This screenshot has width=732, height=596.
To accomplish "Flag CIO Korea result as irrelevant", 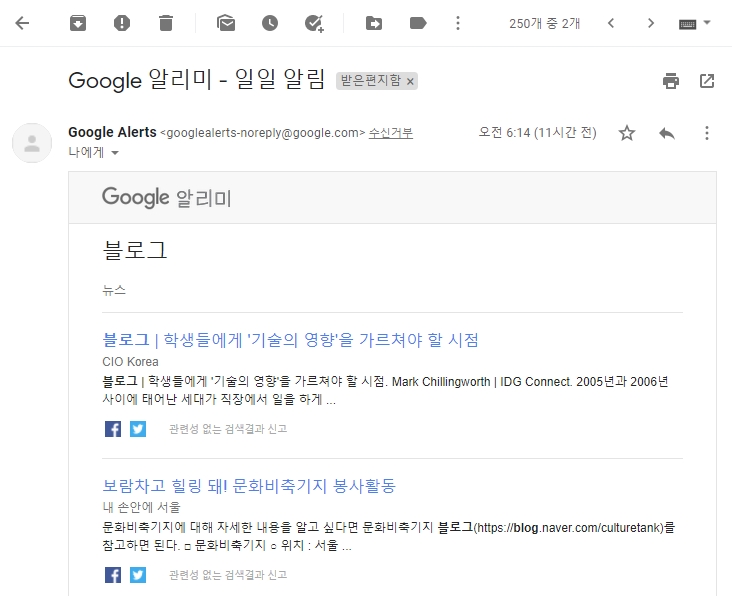I will [228, 429].
